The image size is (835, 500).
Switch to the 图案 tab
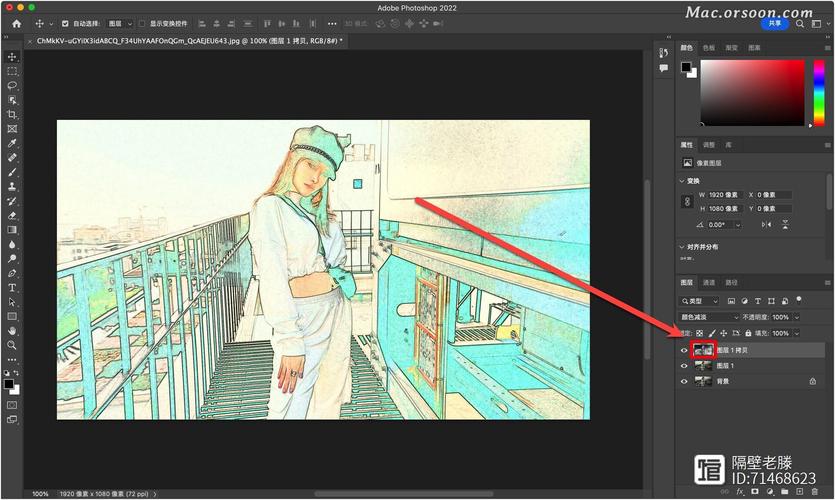click(x=754, y=48)
